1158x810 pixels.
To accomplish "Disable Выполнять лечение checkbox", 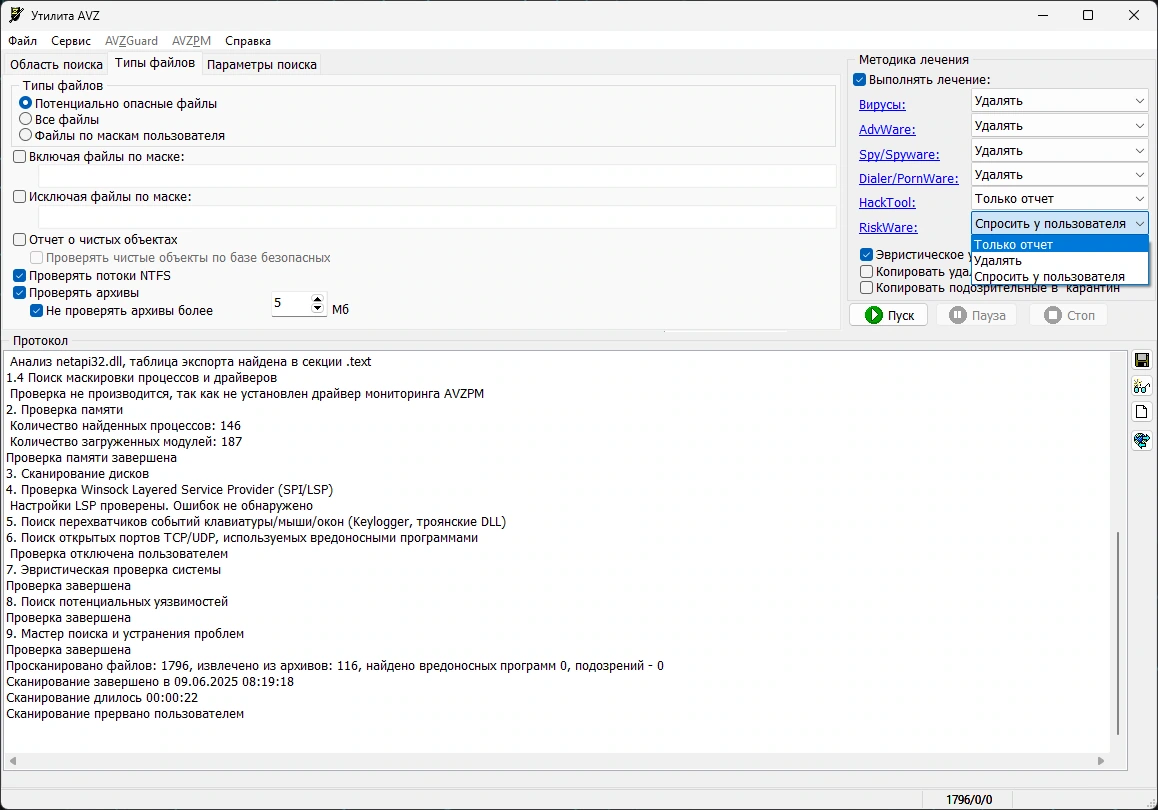I will [x=860, y=80].
